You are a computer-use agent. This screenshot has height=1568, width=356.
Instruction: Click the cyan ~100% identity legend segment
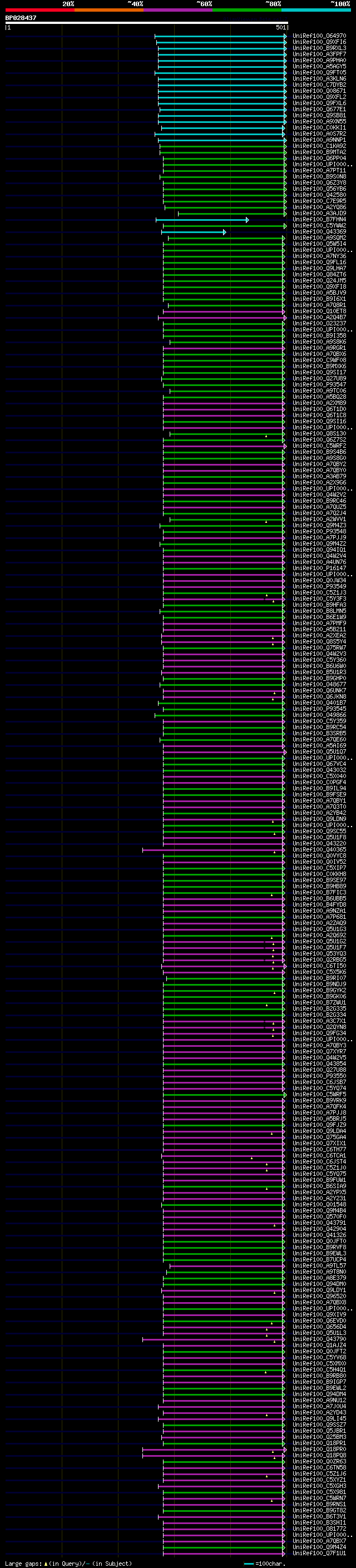[317, 10]
